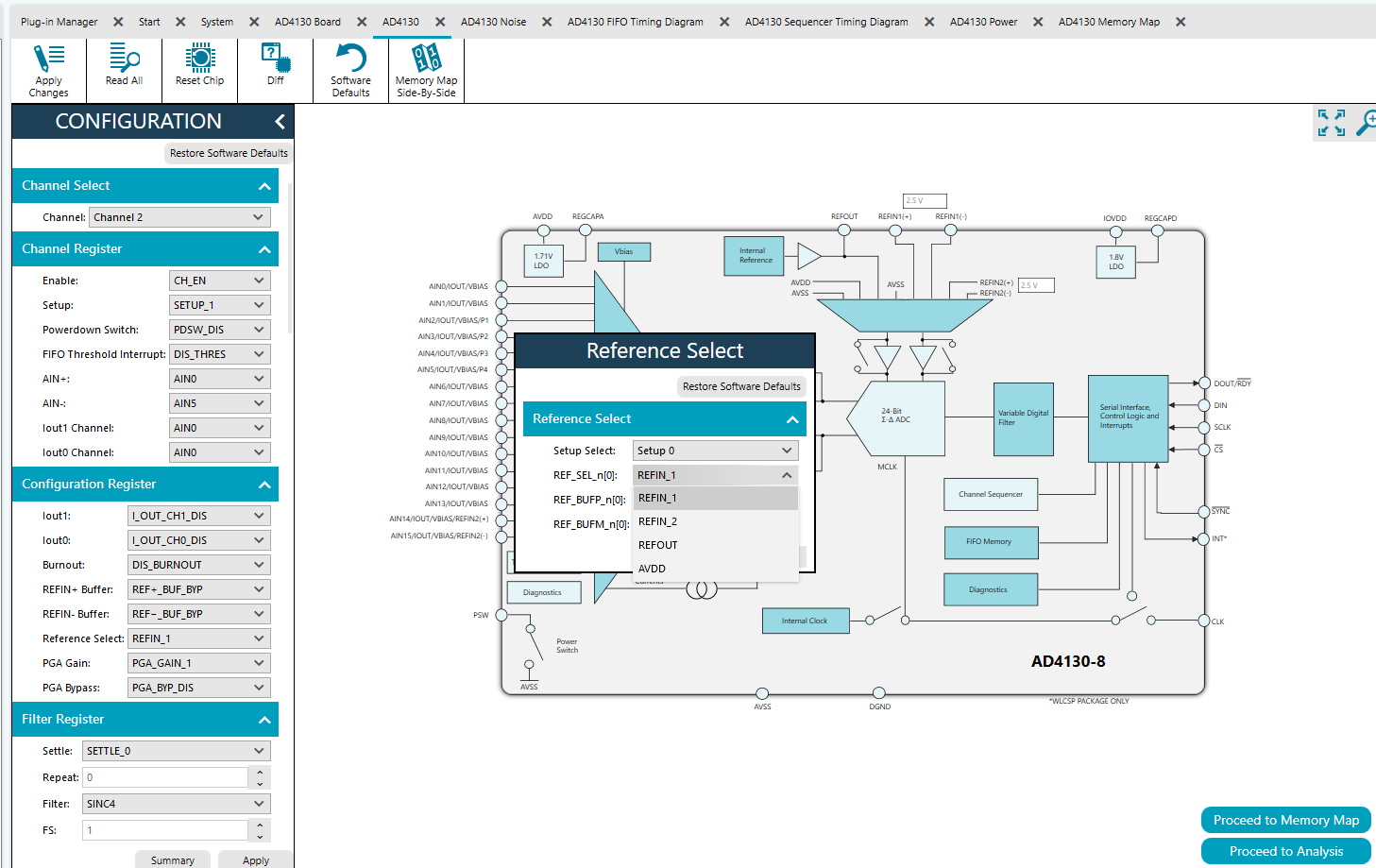Open the AD4130 Noise tab
The height and width of the screenshot is (868, 1376).
point(494,22)
